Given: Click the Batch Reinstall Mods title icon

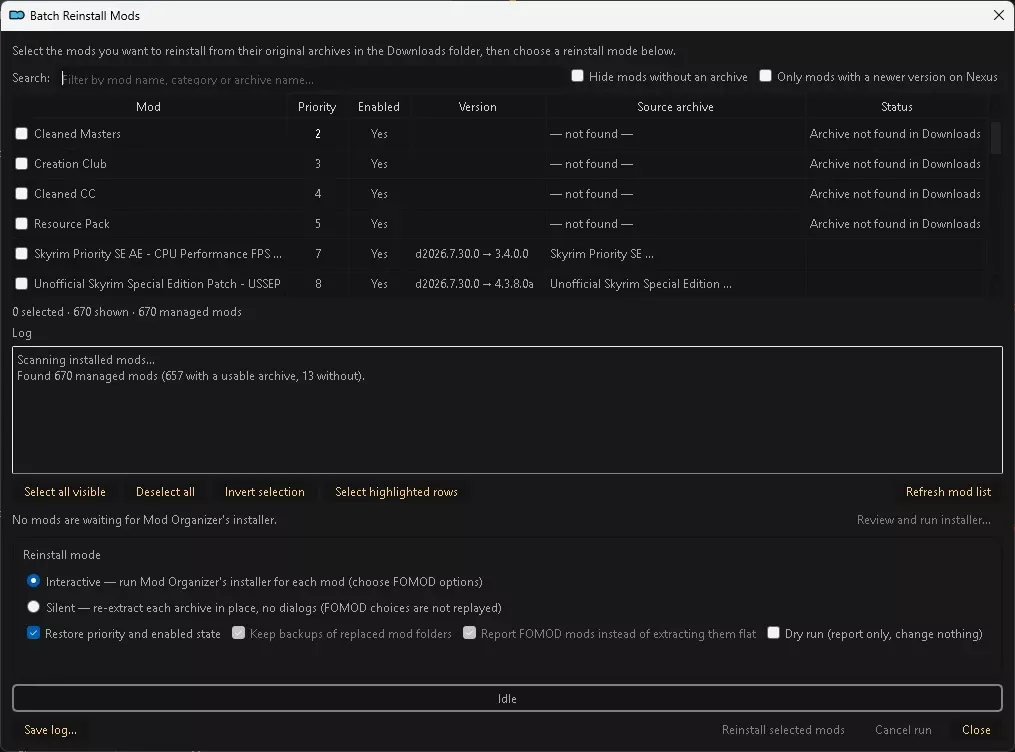Looking at the screenshot, I should click(17, 16).
